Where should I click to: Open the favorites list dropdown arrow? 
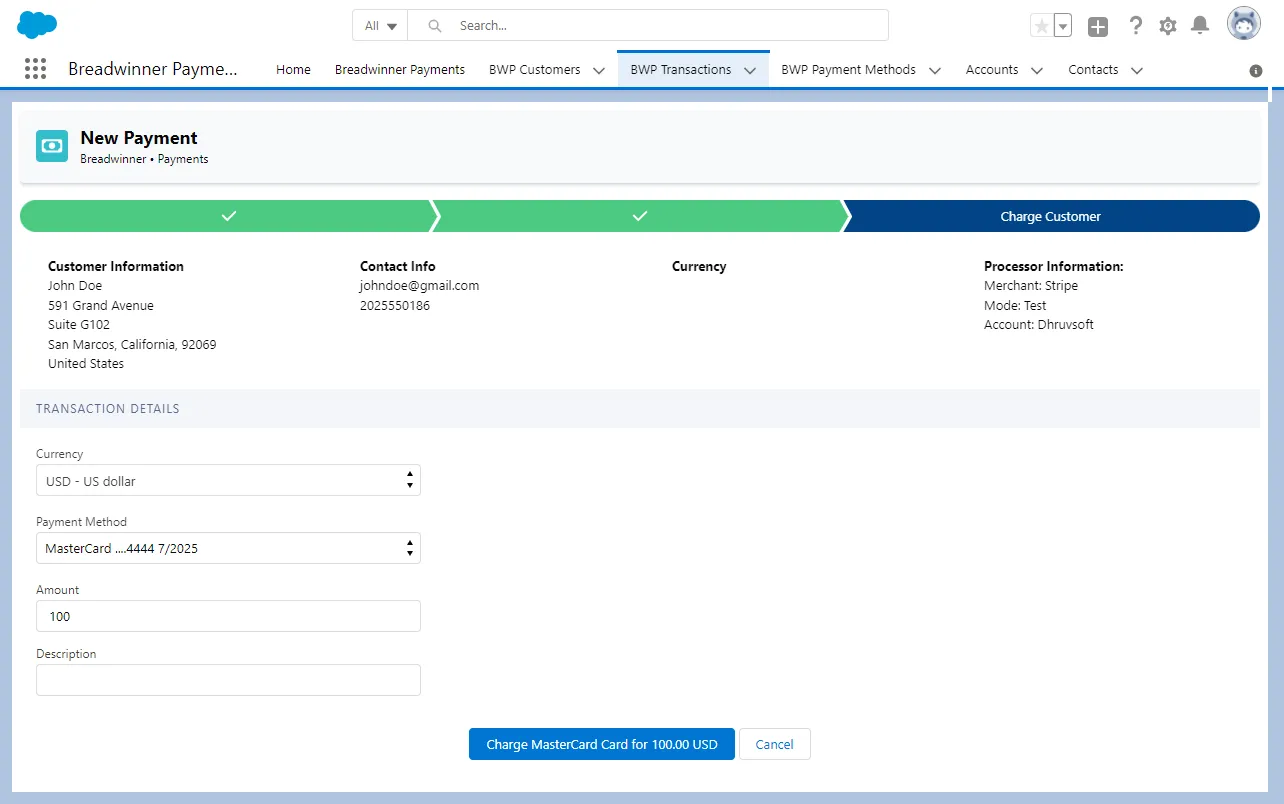point(1063,26)
